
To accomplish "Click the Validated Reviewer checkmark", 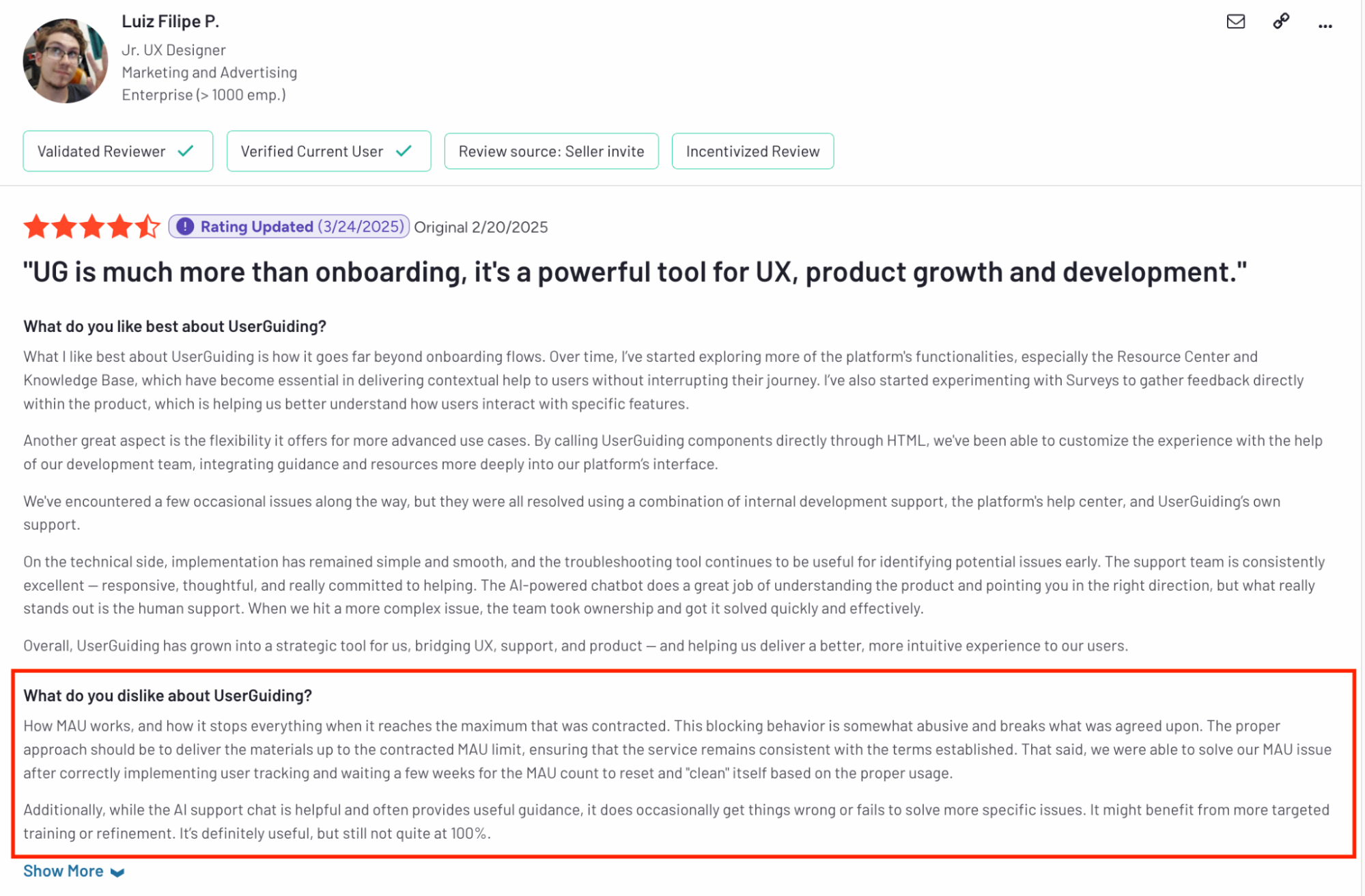I will (186, 151).
